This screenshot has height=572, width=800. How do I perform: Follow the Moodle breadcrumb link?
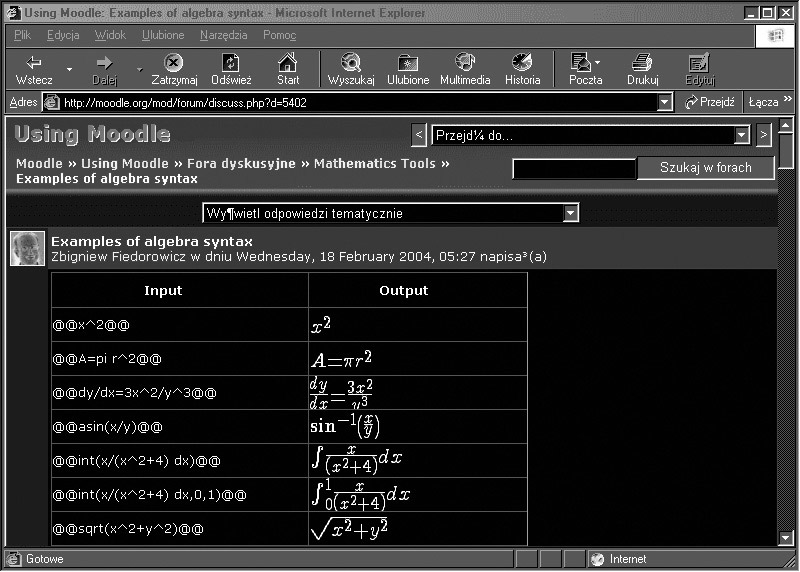(x=39, y=163)
